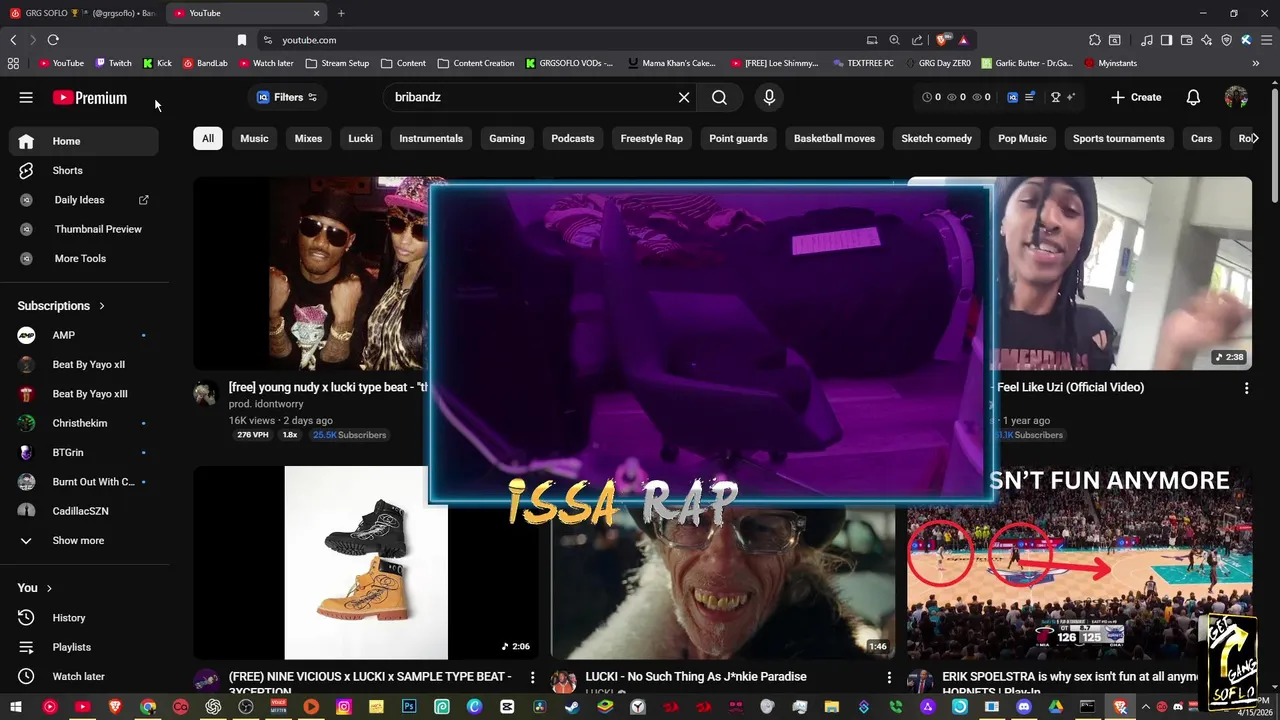Select the Cars chip
The image size is (1280, 720).
(x=1201, y=138)
